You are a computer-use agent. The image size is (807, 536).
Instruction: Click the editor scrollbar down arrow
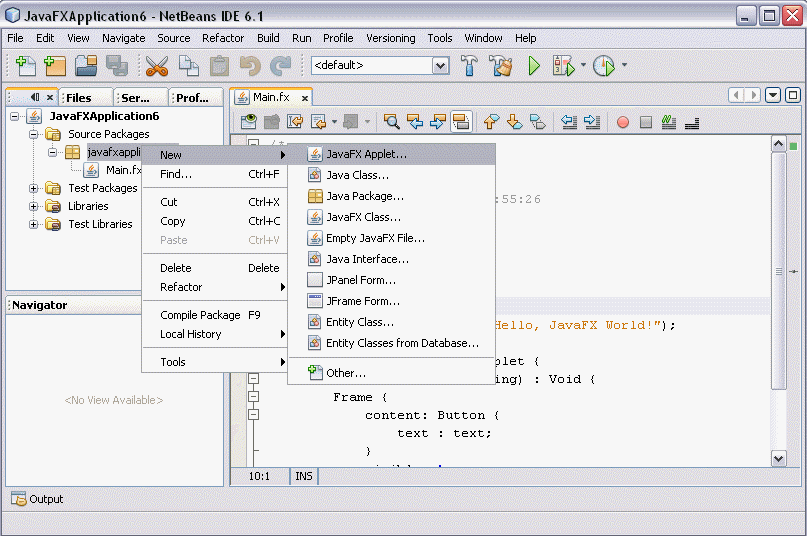tap(779, 458)
